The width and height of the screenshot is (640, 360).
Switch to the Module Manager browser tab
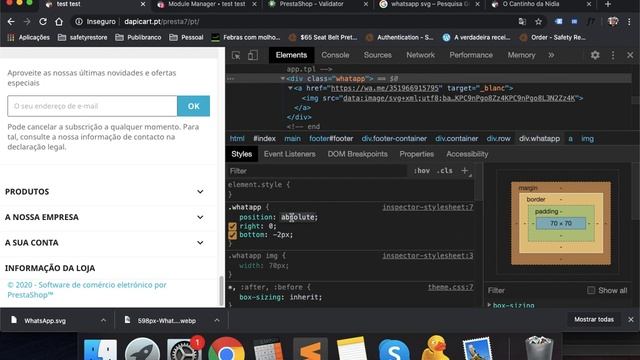[x=207, y=4]
